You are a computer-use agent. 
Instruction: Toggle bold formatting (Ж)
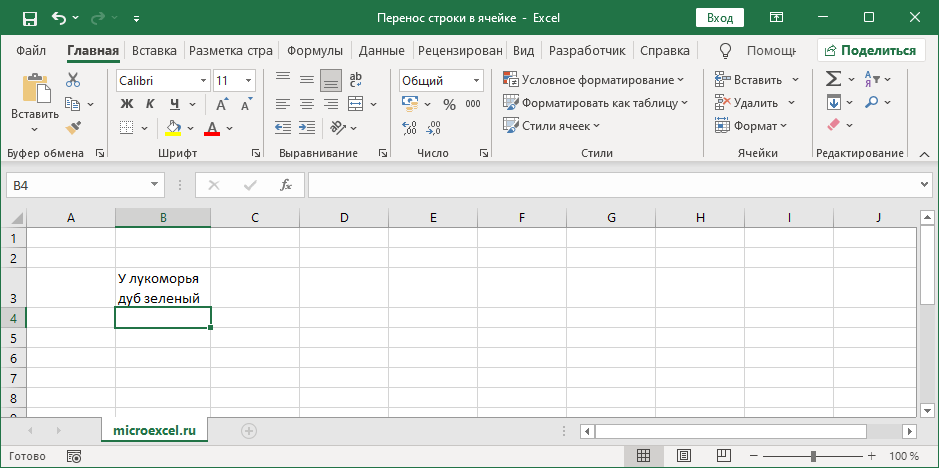(x=126, y=104)
